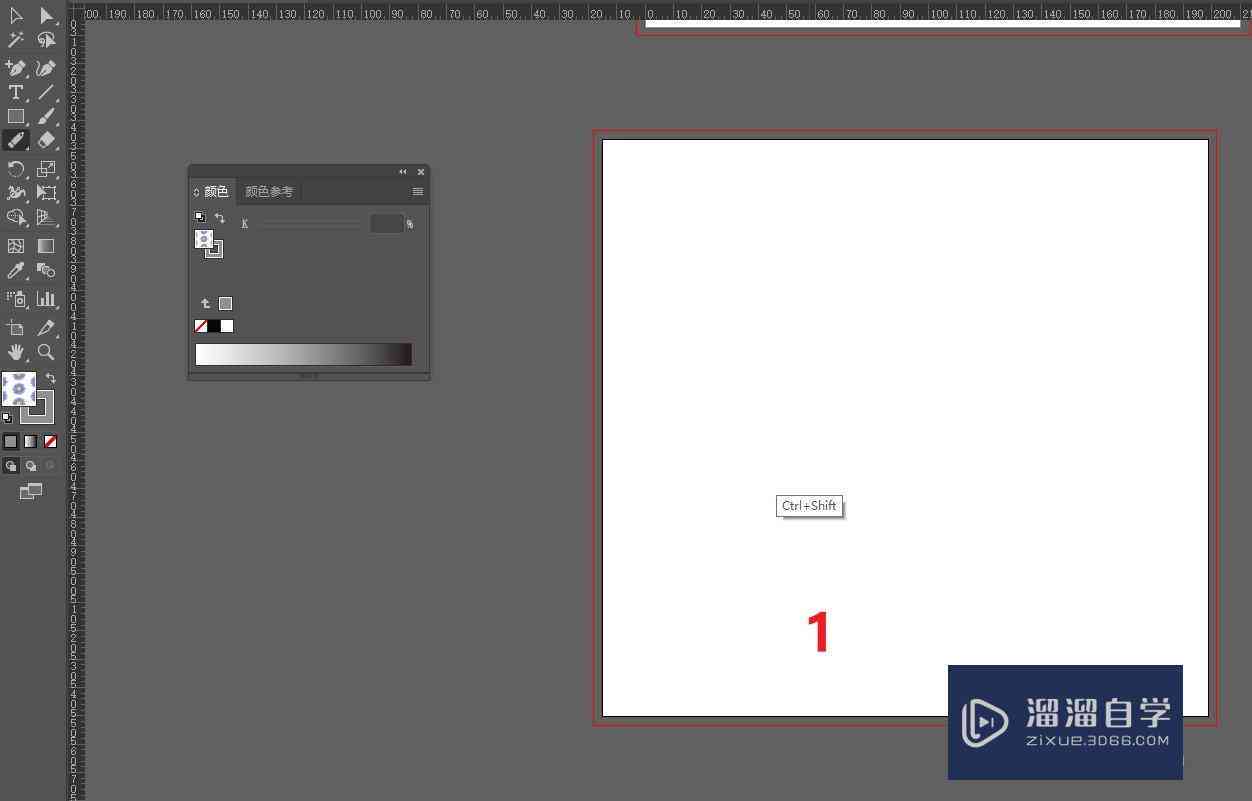Switch to the 颜色 tab
The height and width of the screenshot is (801, 1252).
tap(216, 191)
